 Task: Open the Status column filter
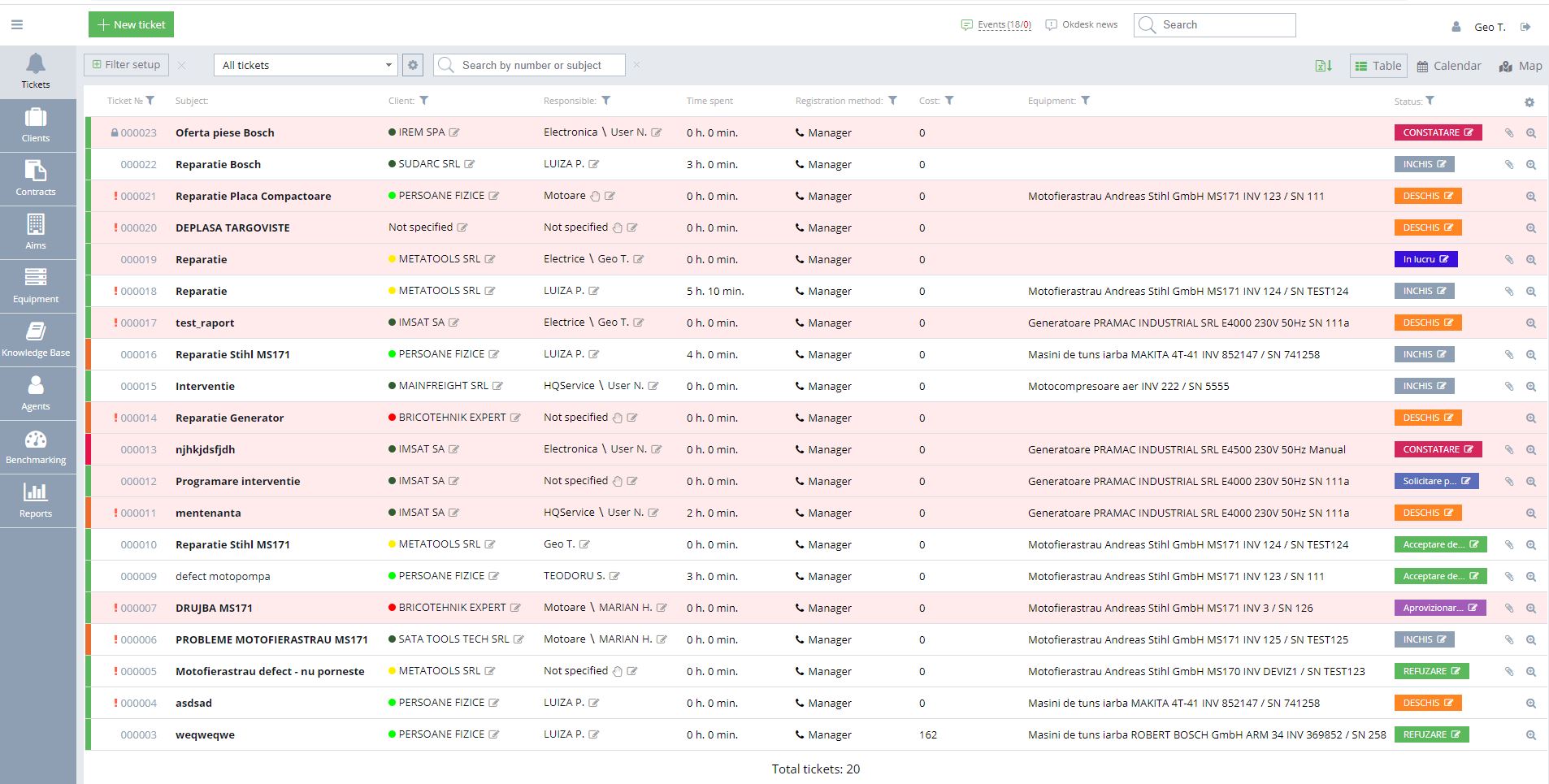(x=1430, y=101)
